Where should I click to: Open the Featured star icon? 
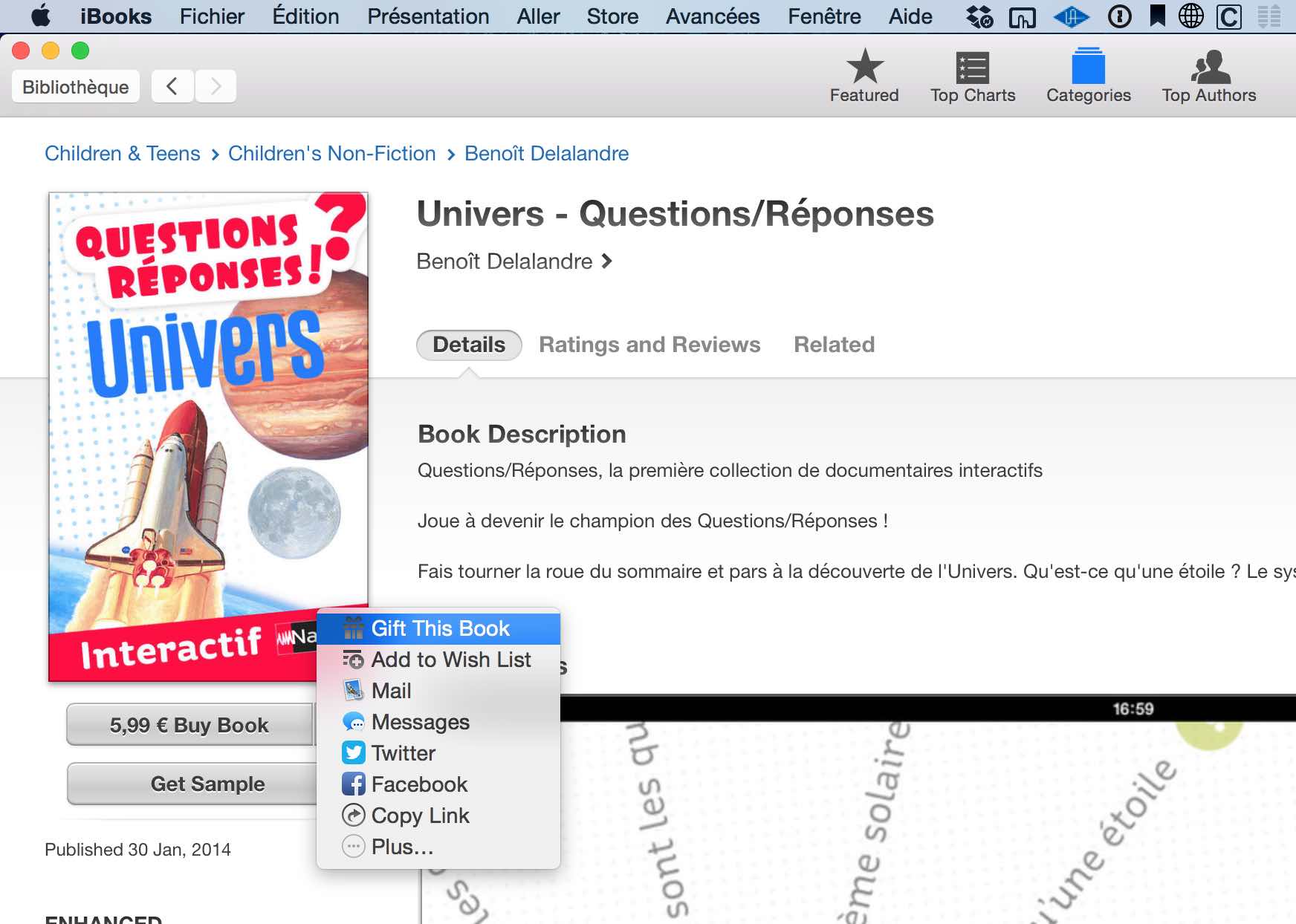click(x=864, y=67)
